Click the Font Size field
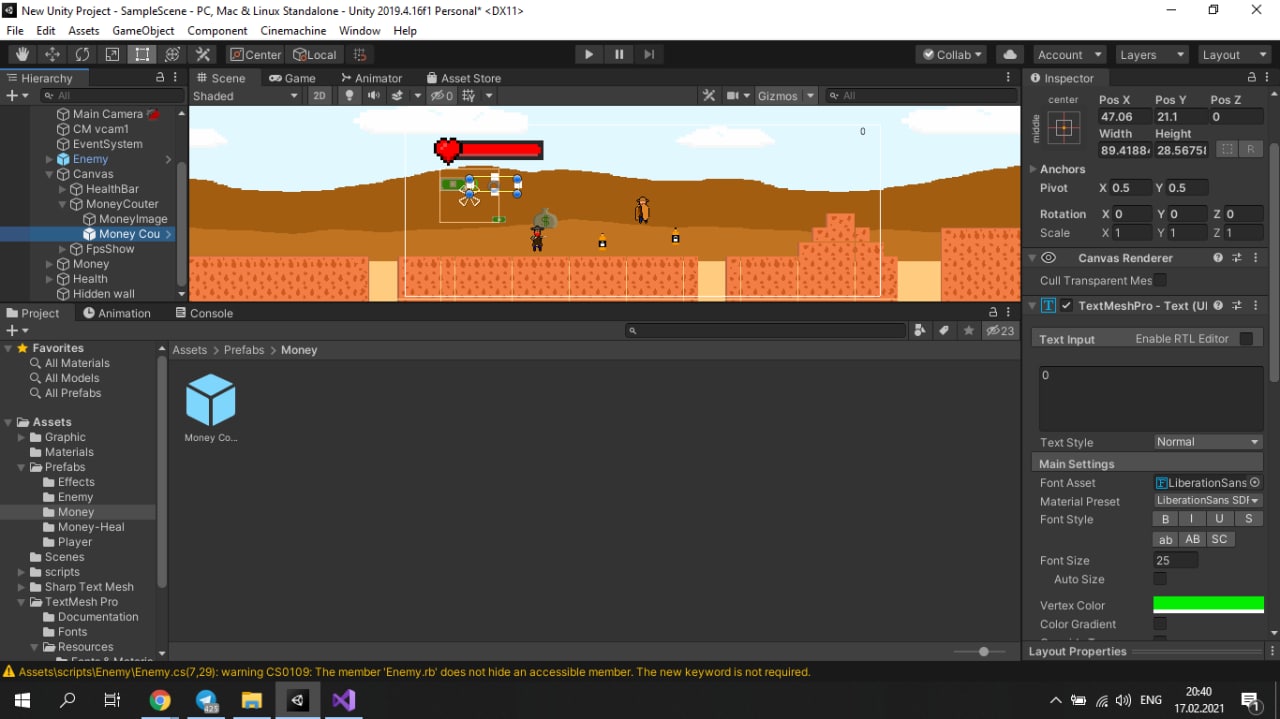 click(1176, 560)
